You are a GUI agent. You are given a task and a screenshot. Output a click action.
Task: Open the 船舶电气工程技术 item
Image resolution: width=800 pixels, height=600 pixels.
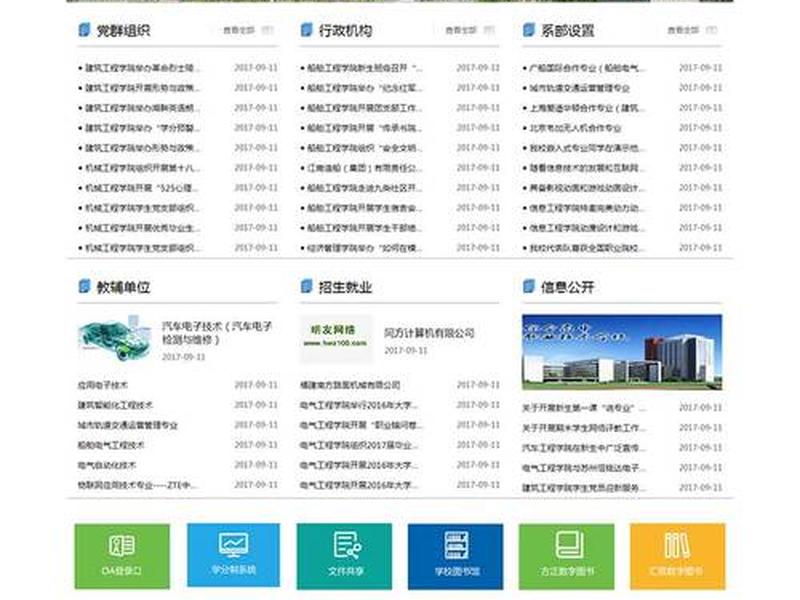[x=111, y=445]
